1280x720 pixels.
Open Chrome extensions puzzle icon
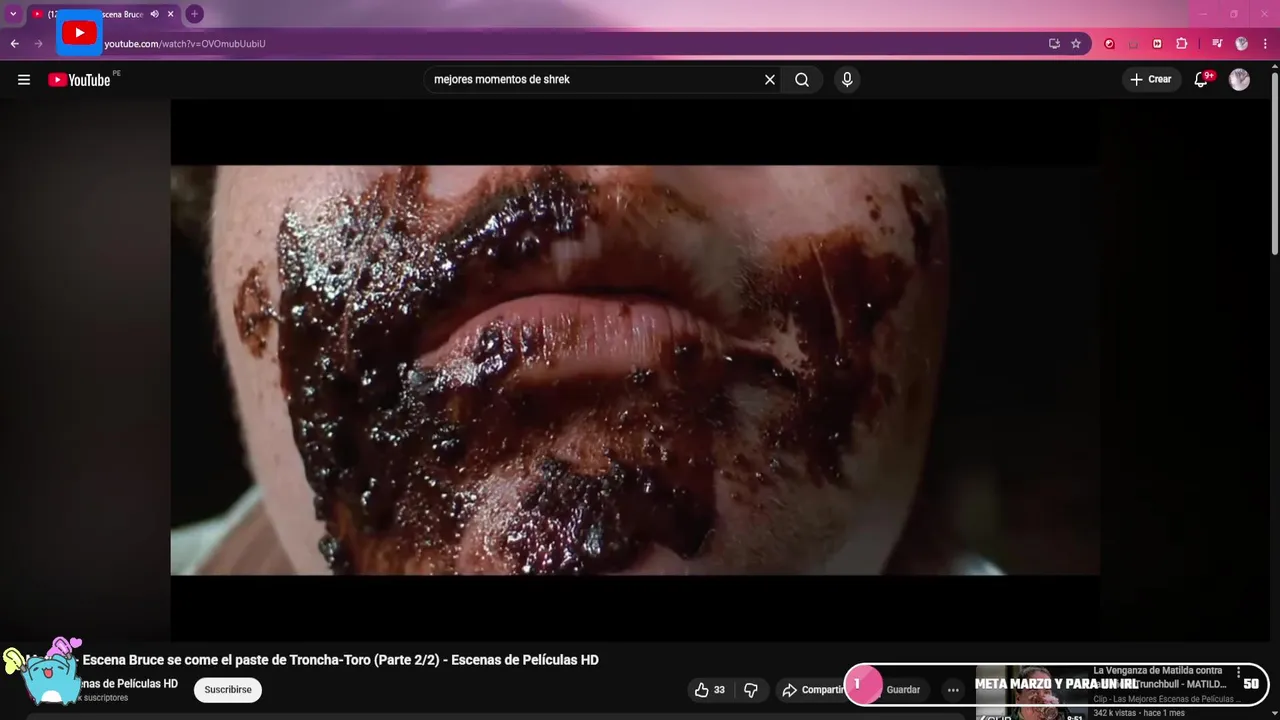pyautogui.click(x=1181, y=44)
